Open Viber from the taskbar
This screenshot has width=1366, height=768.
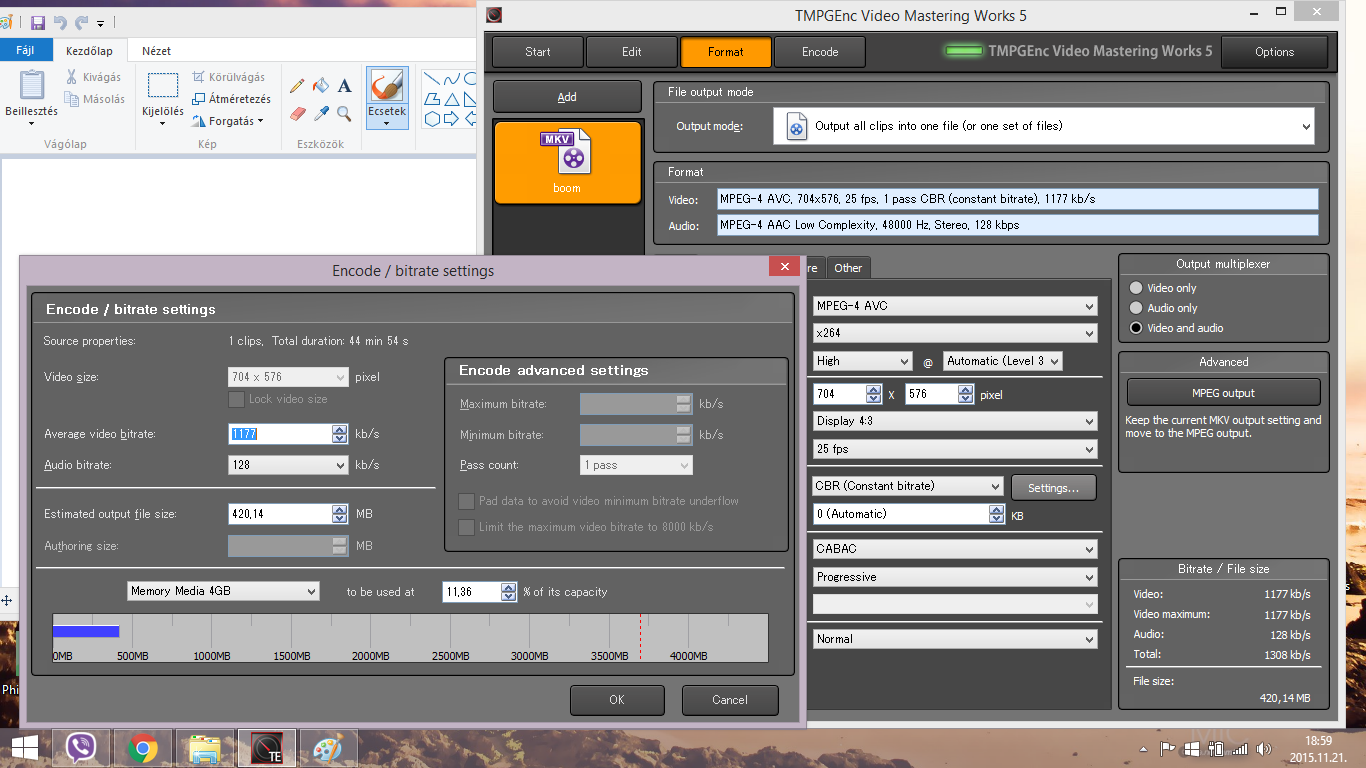point(80,748)
